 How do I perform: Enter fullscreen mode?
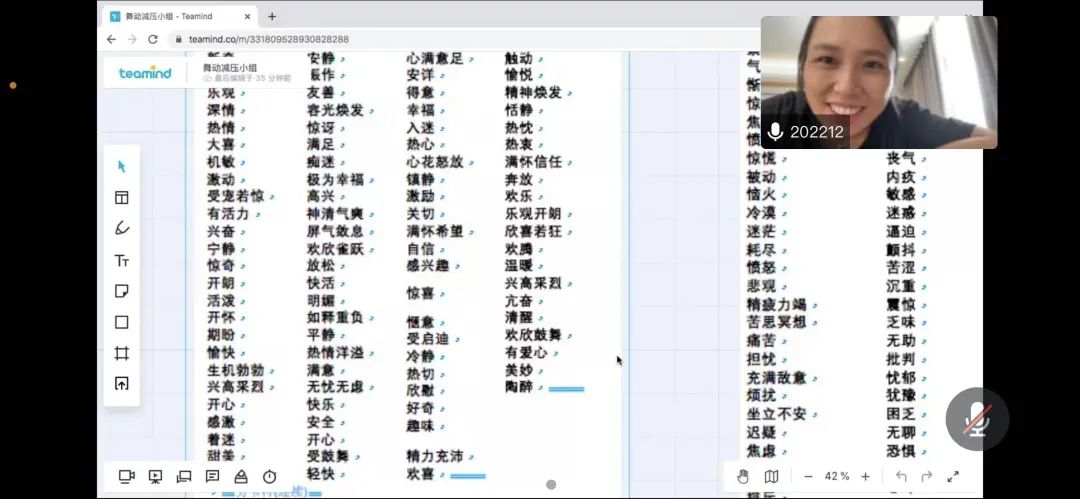953,476
